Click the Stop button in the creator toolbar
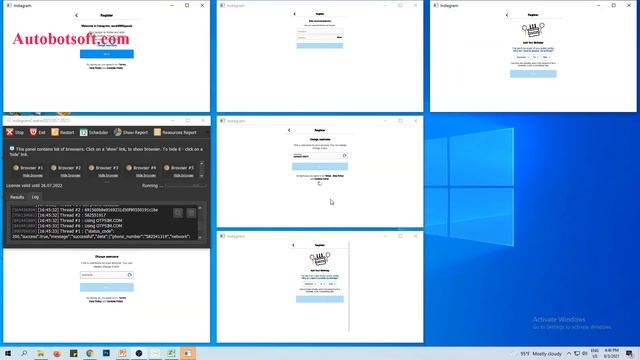The width and height of the screenshot is (640, 360). pyautogui.click(x=15, y=132)
